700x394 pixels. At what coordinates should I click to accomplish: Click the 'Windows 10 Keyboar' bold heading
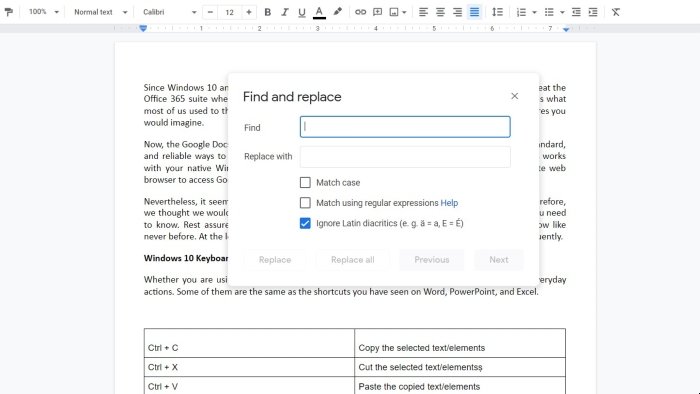click(x=186, y=258)
